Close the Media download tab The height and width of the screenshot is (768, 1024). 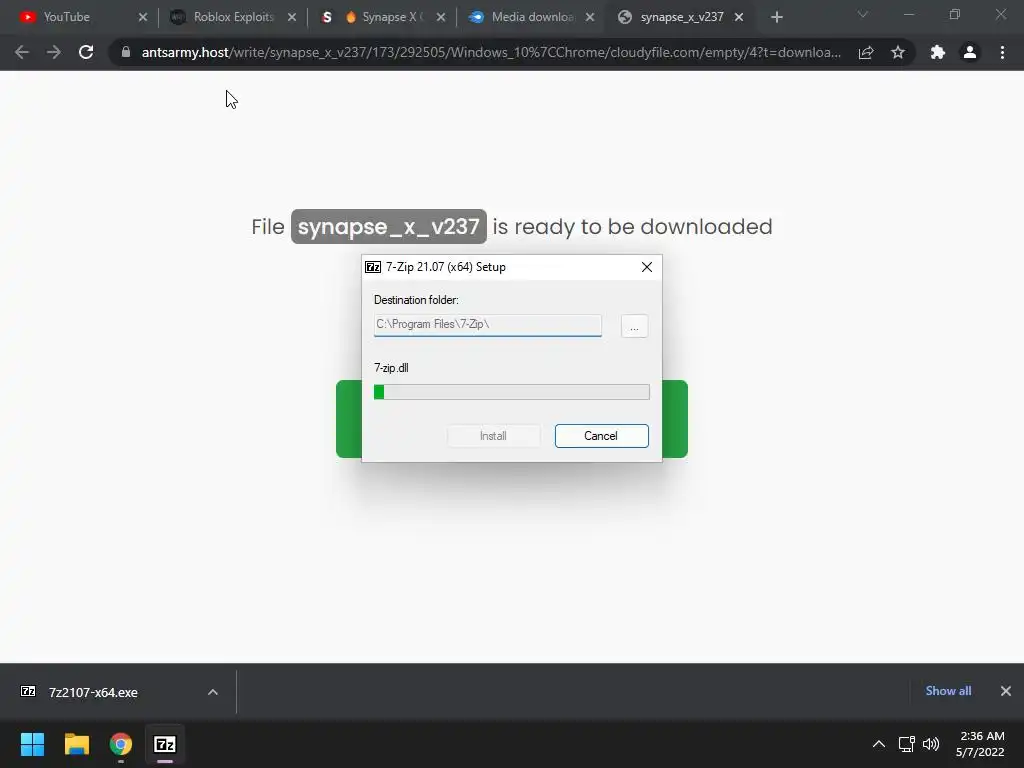tap(590, 17)
